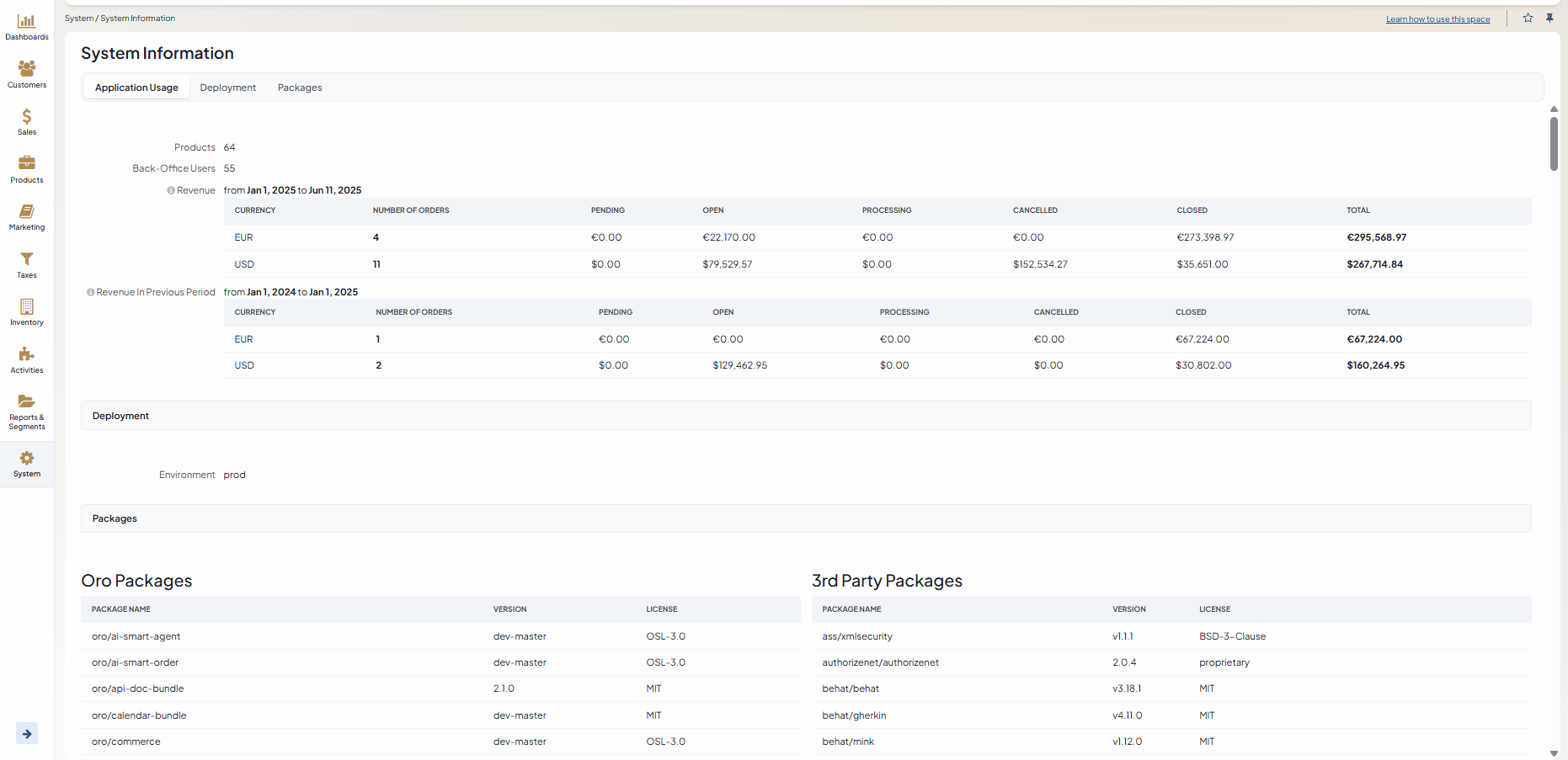The image size is (1568, 760).
Task: Open the Products briefcase icon
Action: [x=27, y=163]
